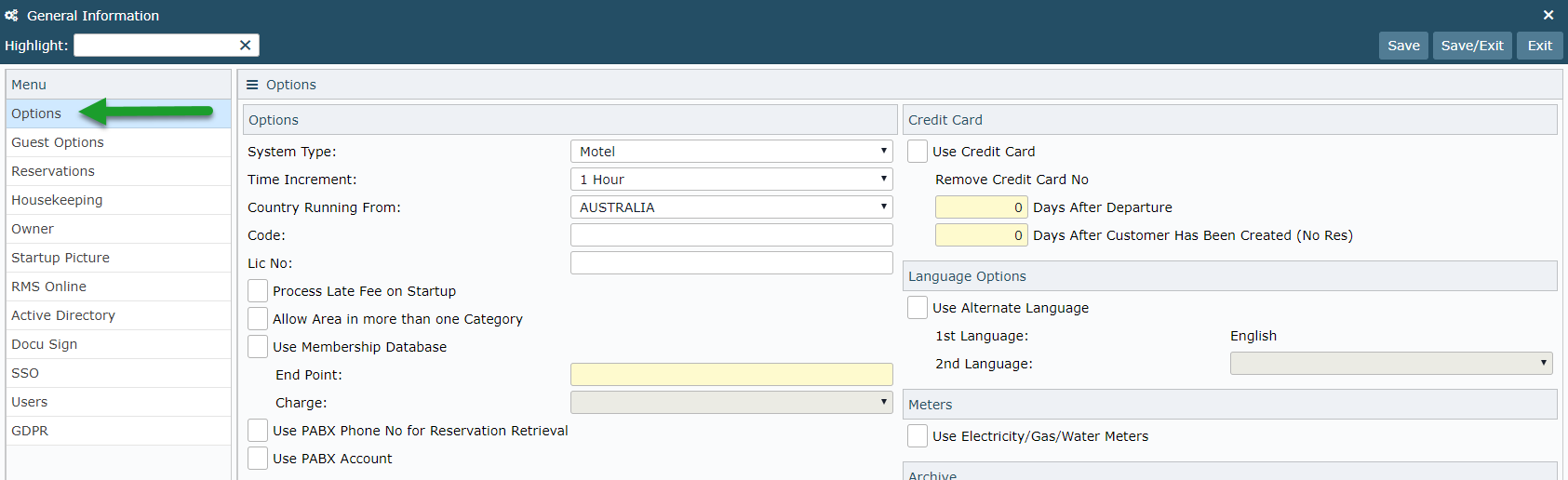Enable Use Membership Database checkbox
This screenshot has width=1568, height=480.
coord(258,347)
